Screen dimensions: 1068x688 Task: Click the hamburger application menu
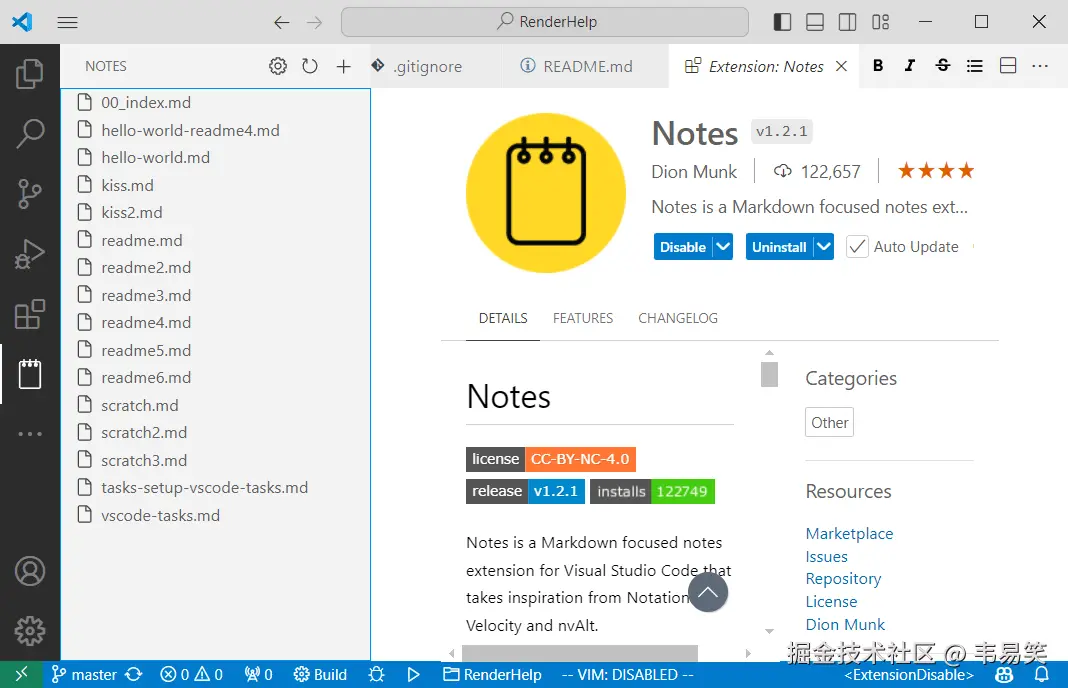point(67,22)
